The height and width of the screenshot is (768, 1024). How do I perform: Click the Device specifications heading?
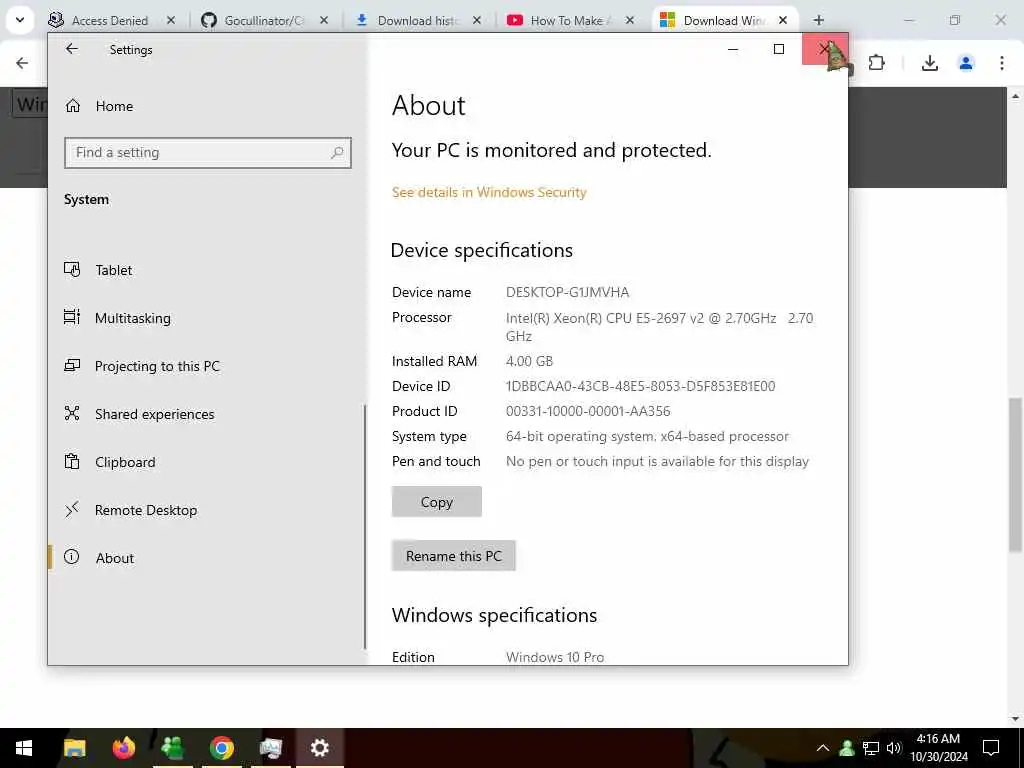pyautogui.click(x=482, y=250)
